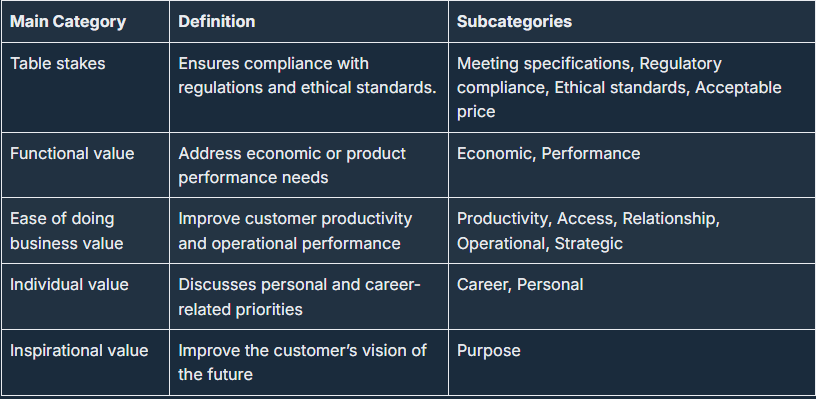
Task: Click the Address economic or product performance definition
Action: pos(292,165)
